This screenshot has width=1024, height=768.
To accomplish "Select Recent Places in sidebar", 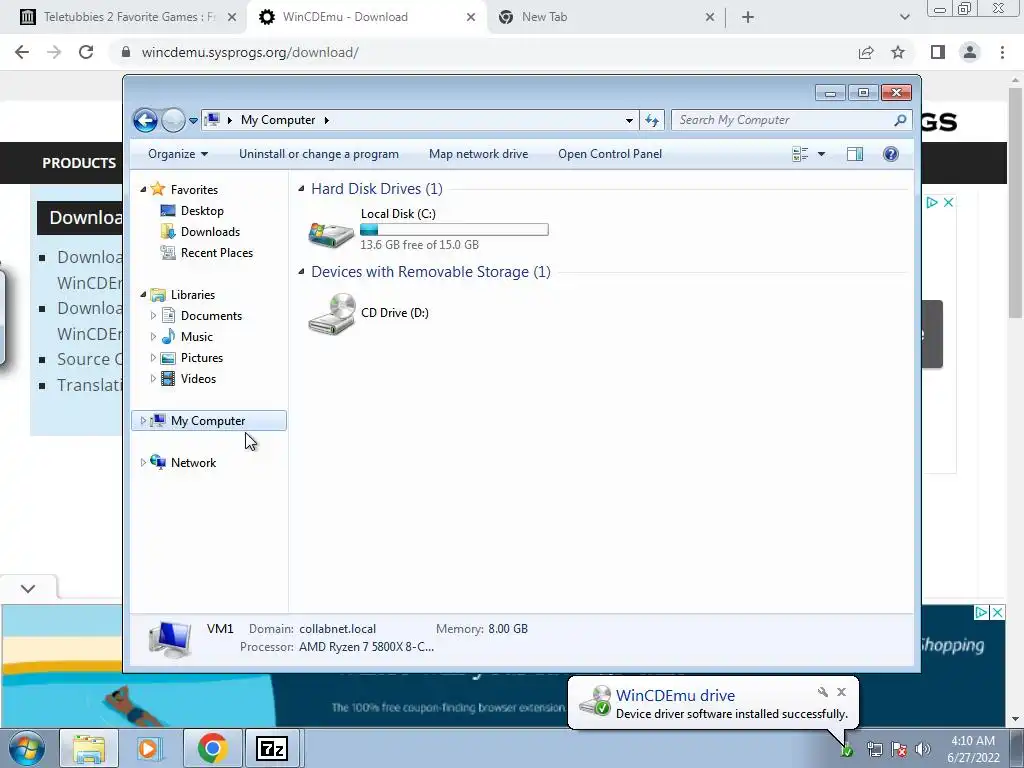I will (x=217, y=253).
